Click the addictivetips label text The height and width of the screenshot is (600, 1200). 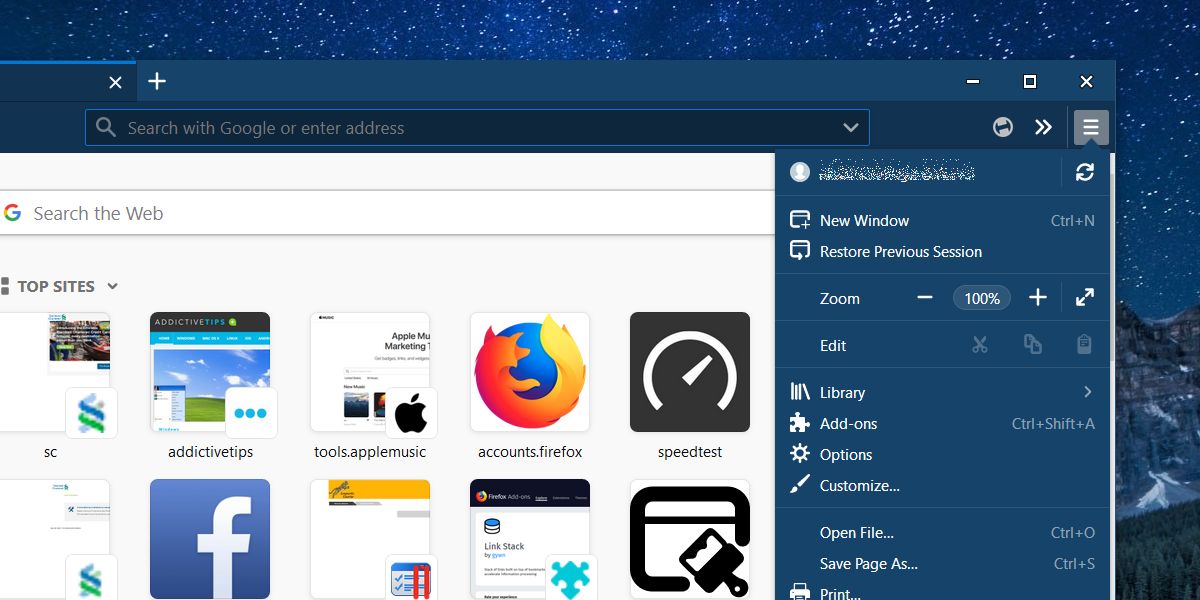(x=210, y=452)
